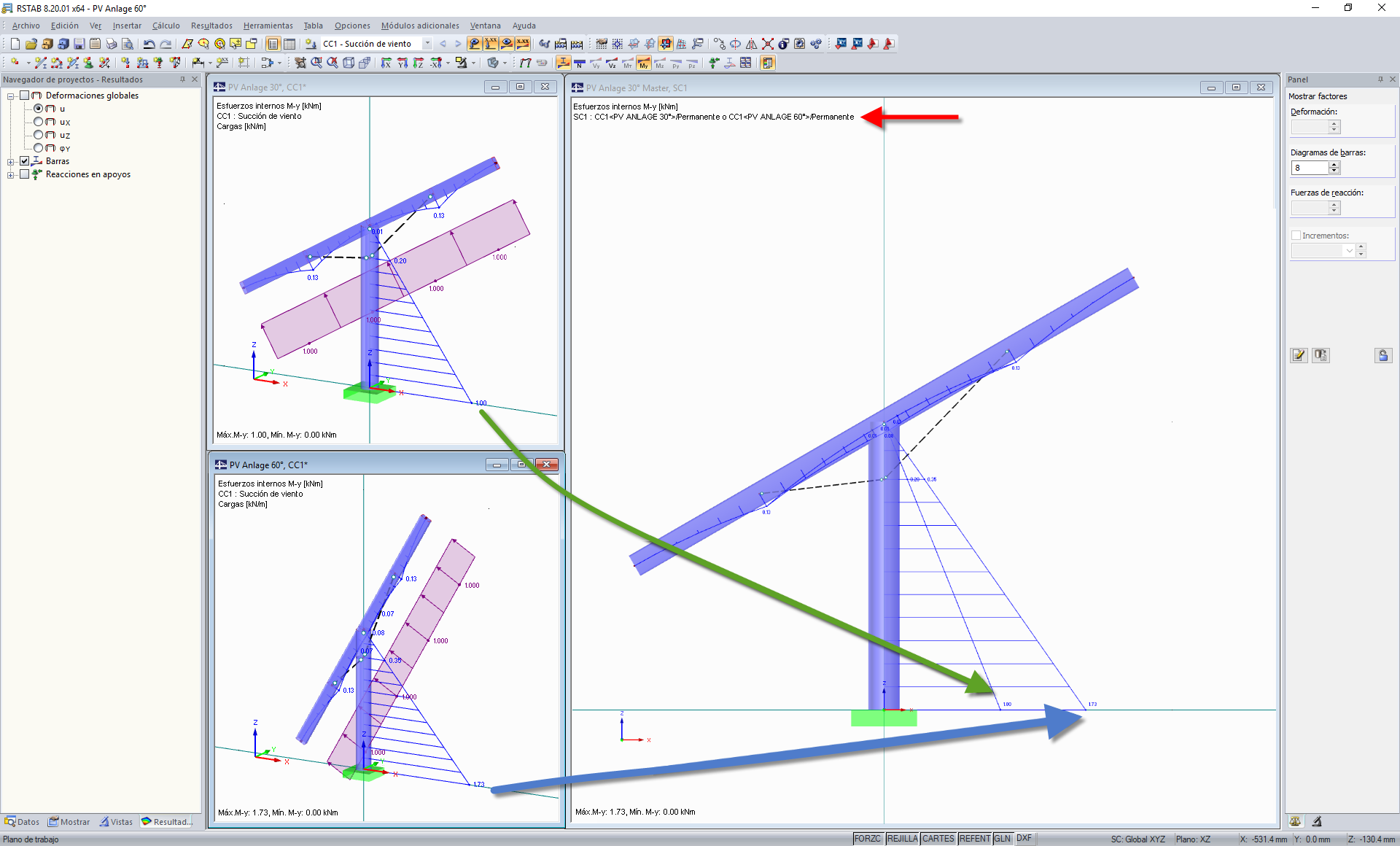The height and width of the screenshot is (846, 1400).
Task: Click the Print icon in toolbar
Action: pos(111,44)
